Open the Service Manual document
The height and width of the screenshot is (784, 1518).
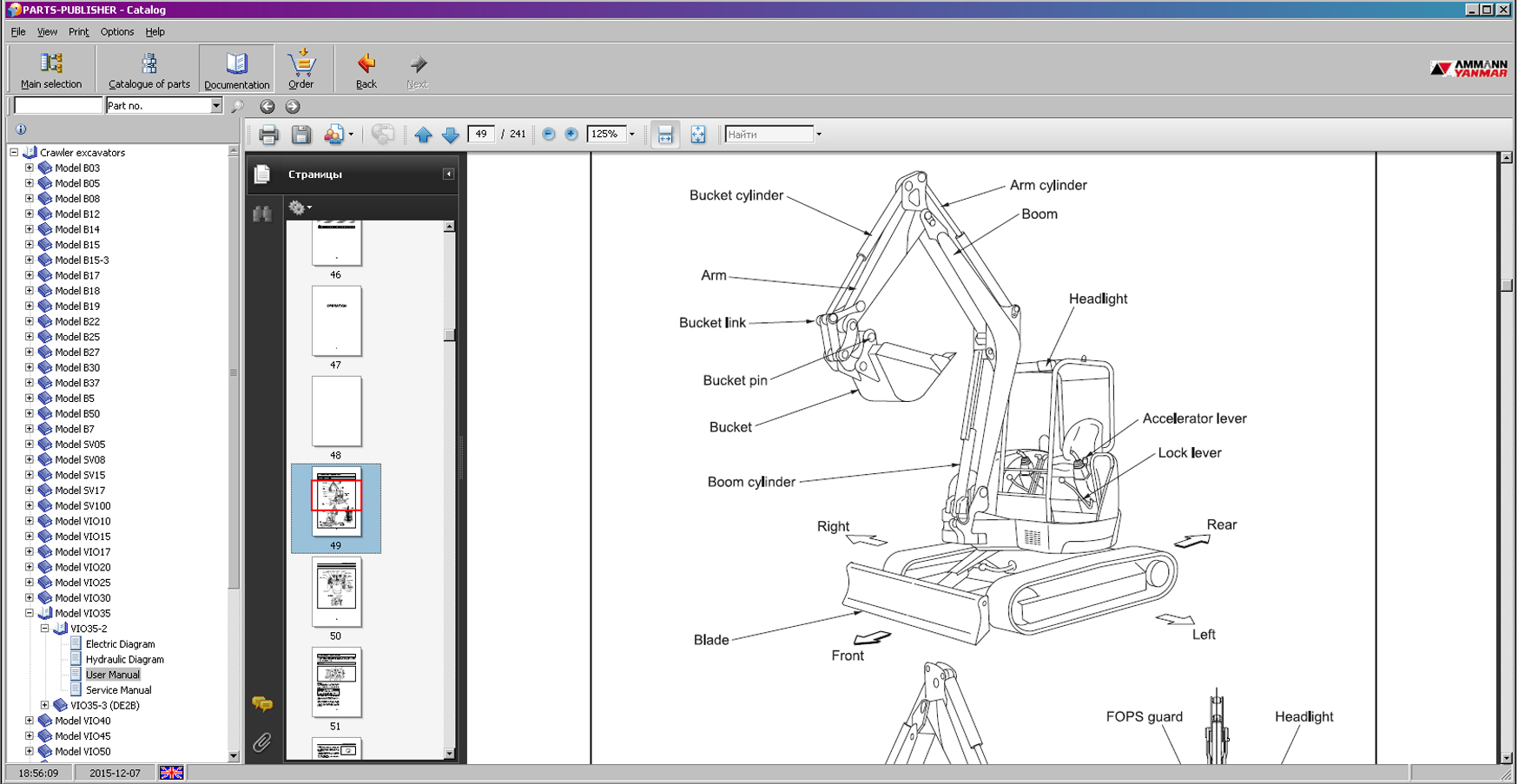[x=118, y=690]
